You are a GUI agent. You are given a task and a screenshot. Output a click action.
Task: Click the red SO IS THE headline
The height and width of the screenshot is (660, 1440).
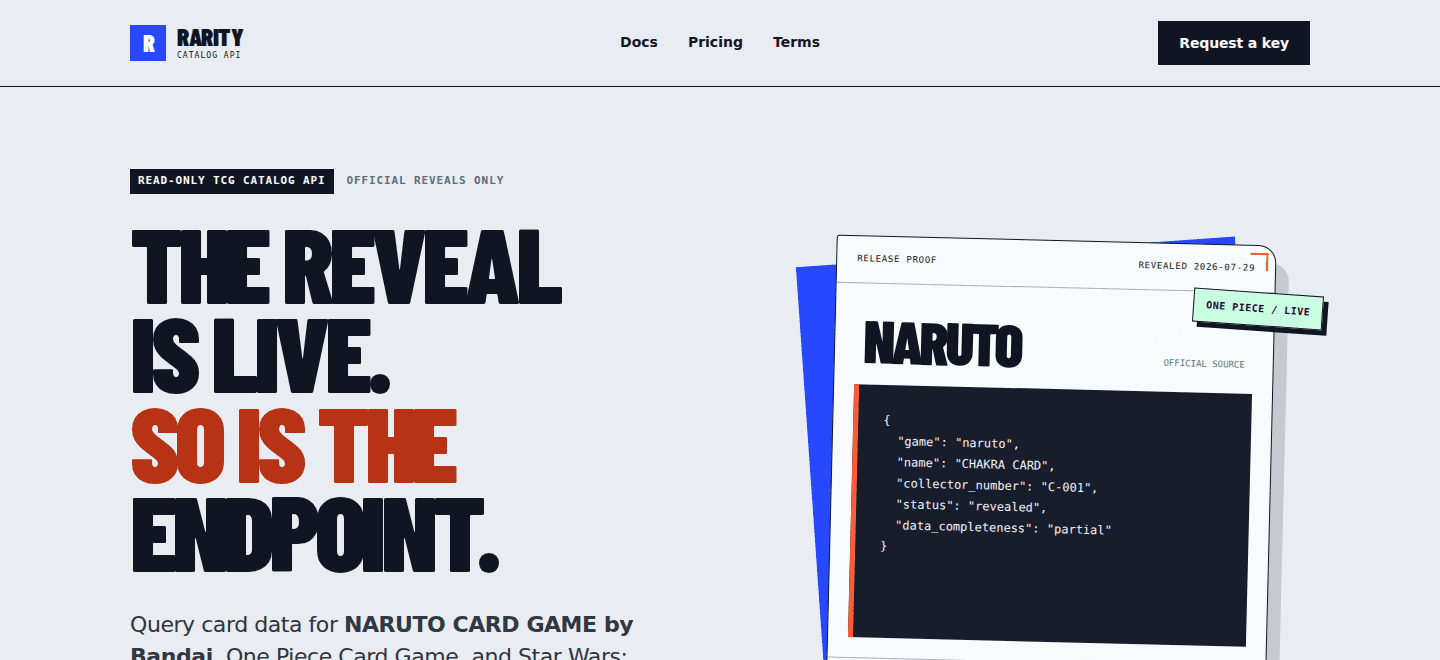click(x=295, y=446)
